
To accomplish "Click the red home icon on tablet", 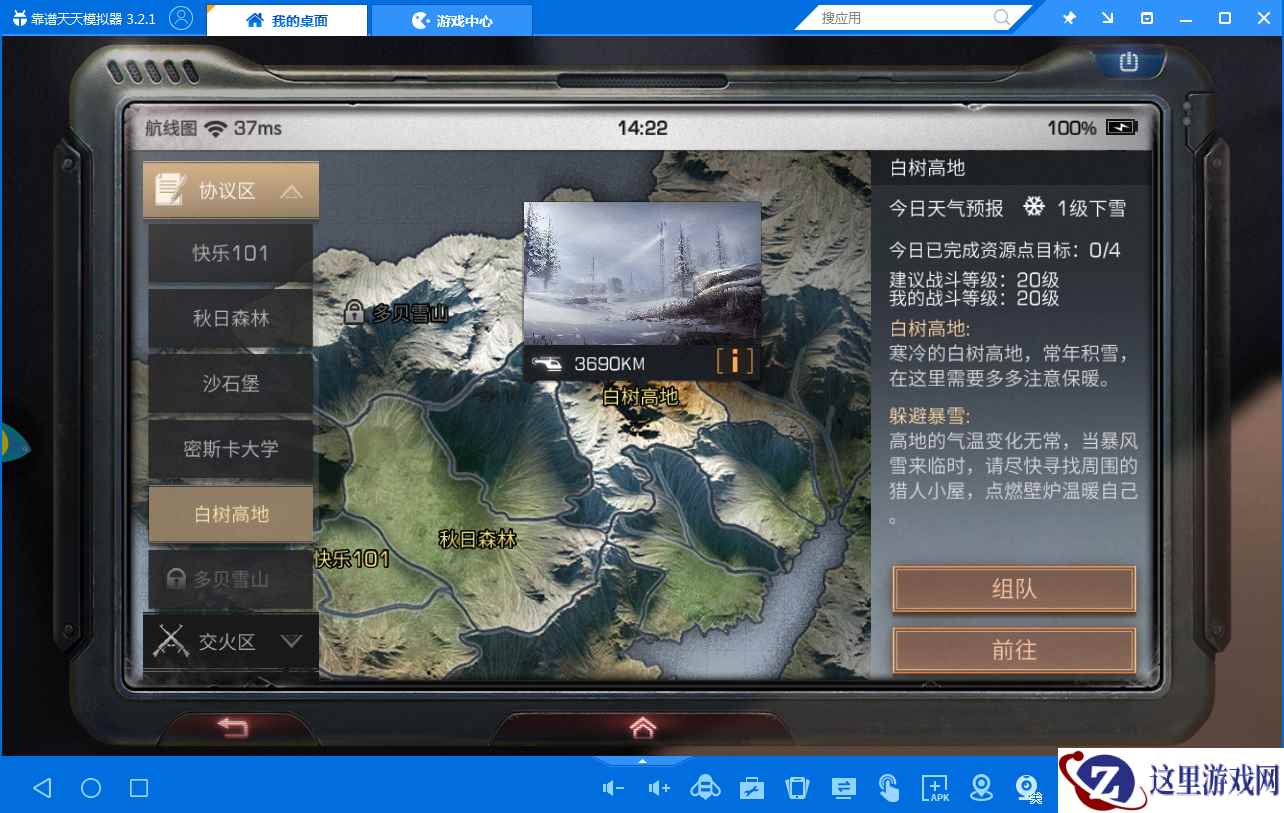I will click(x=642, y=726).
